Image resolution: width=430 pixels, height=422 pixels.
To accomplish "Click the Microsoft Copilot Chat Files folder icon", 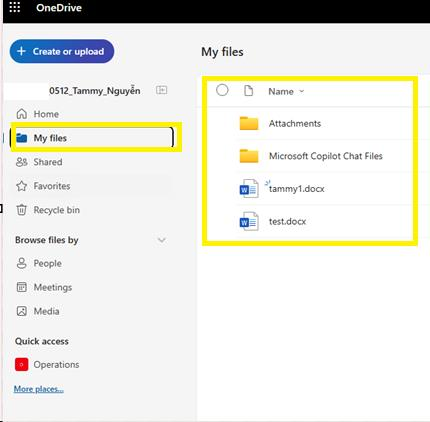I will pos(249,156).
